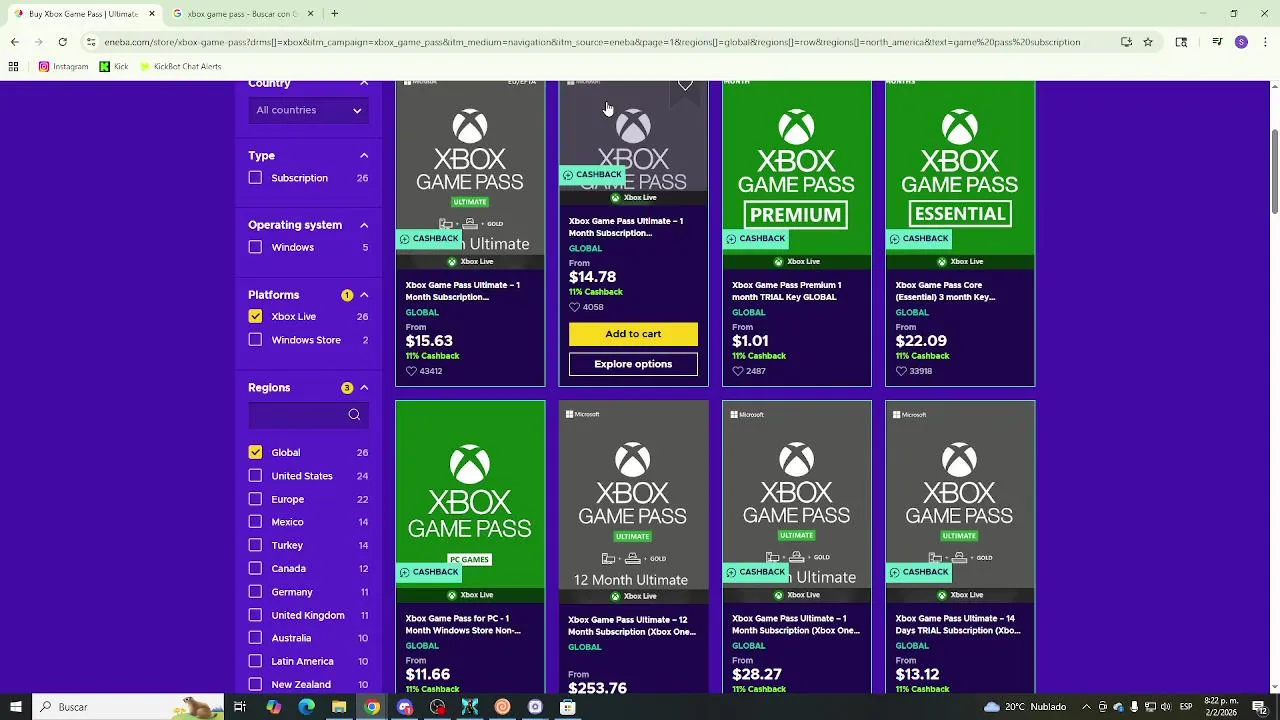Image resolution: width=1280 pixels, height=720 pixels.
Task: Click the magnifier icon in the Regions search
Action: point(354,415)
